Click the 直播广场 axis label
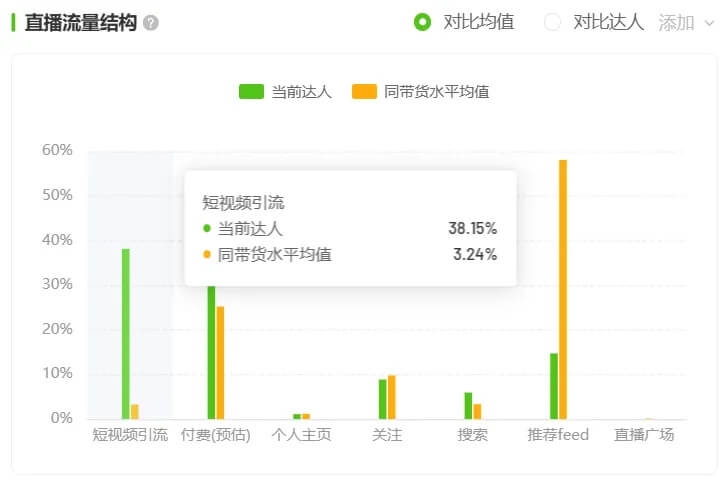Image resolution: width=722 pixels, height=481 pixels. [644, 435]
